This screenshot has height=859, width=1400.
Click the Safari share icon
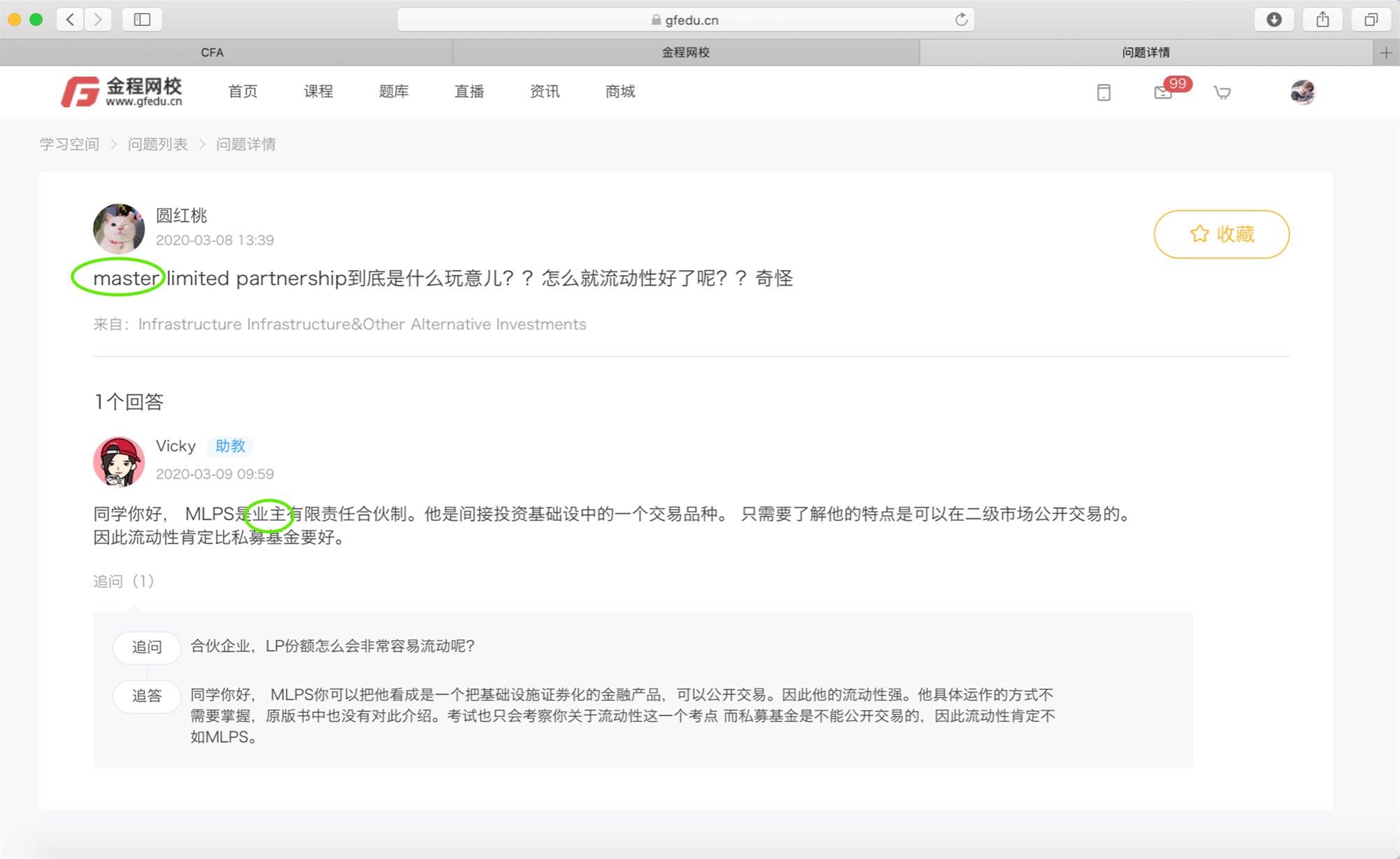(x=1322, y=20)
